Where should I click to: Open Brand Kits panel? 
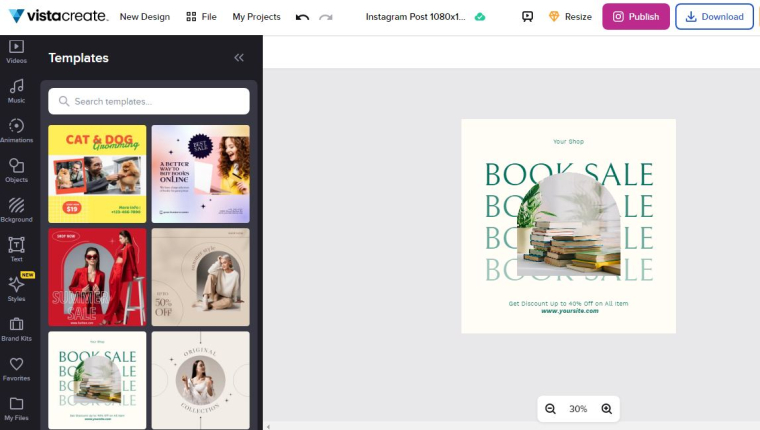pyautogui.click(x=16, y=329)
